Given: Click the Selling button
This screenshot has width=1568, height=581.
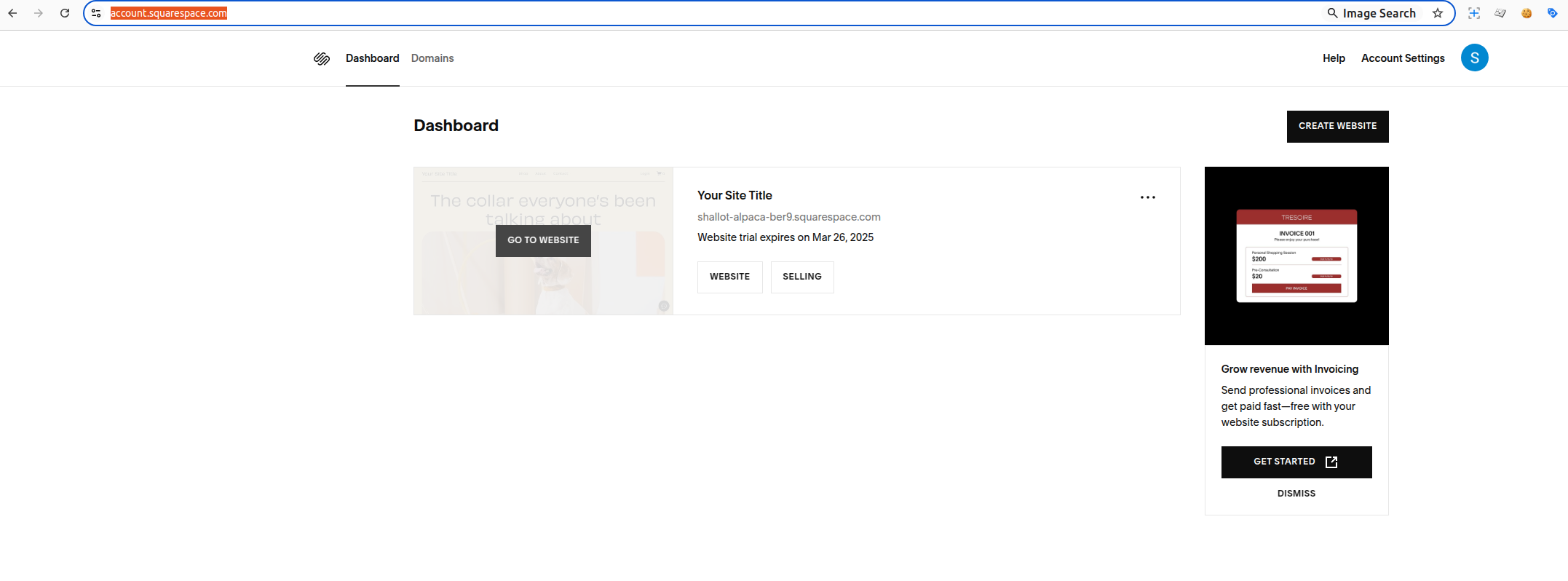Looking at the screenshot, I should [x=802, y=277].
